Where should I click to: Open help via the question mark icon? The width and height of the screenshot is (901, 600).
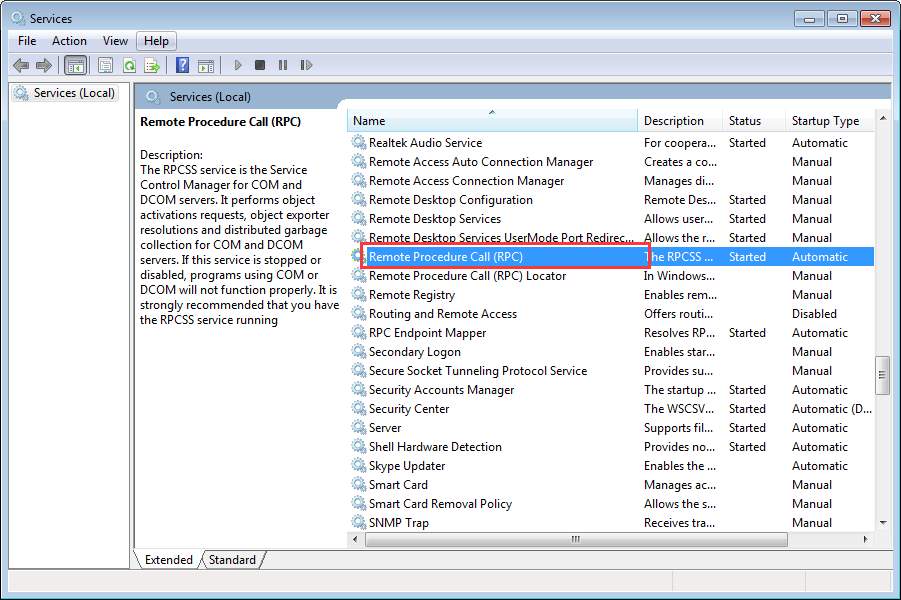[183, 64]
